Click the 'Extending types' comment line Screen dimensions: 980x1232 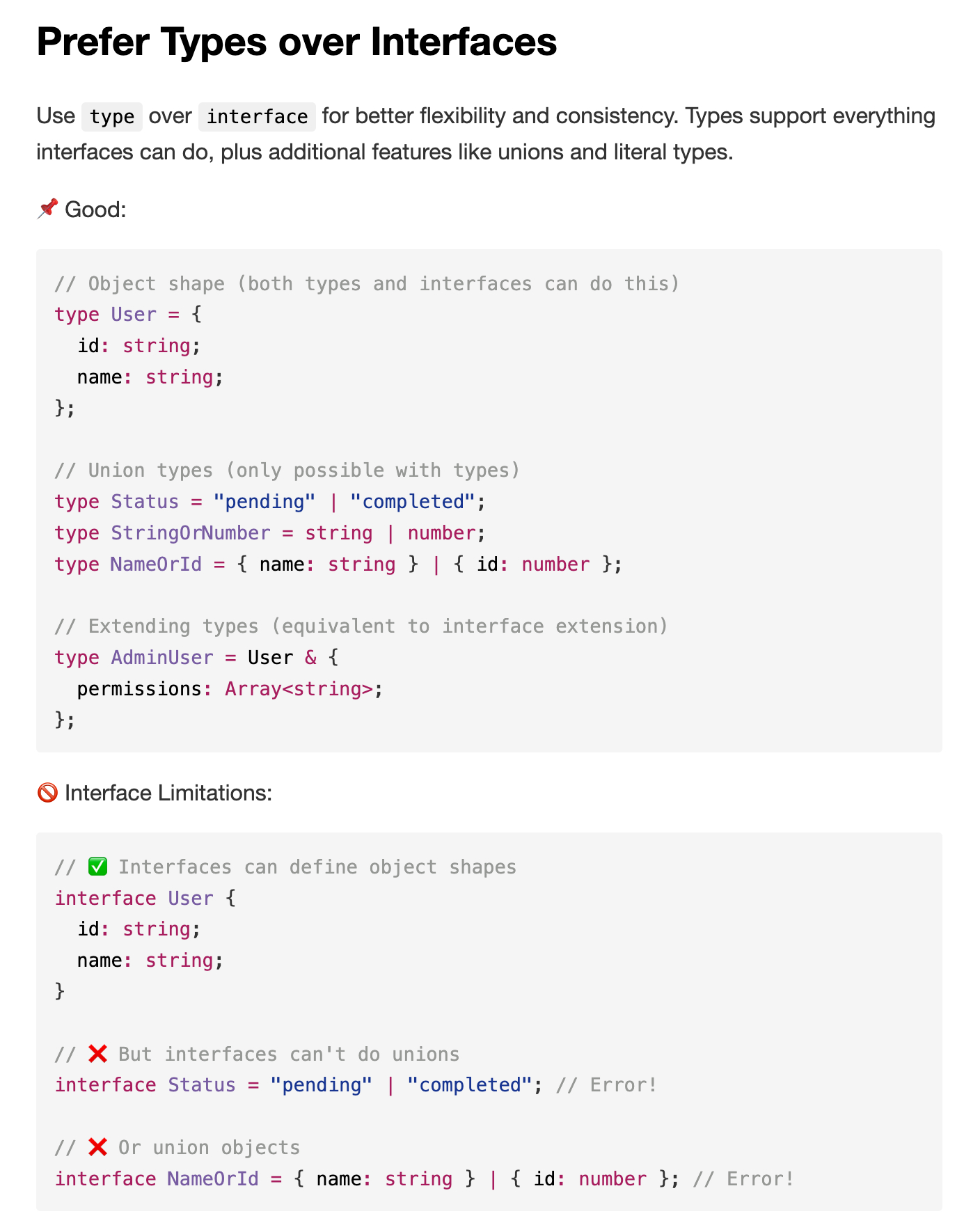coord(361,626)
